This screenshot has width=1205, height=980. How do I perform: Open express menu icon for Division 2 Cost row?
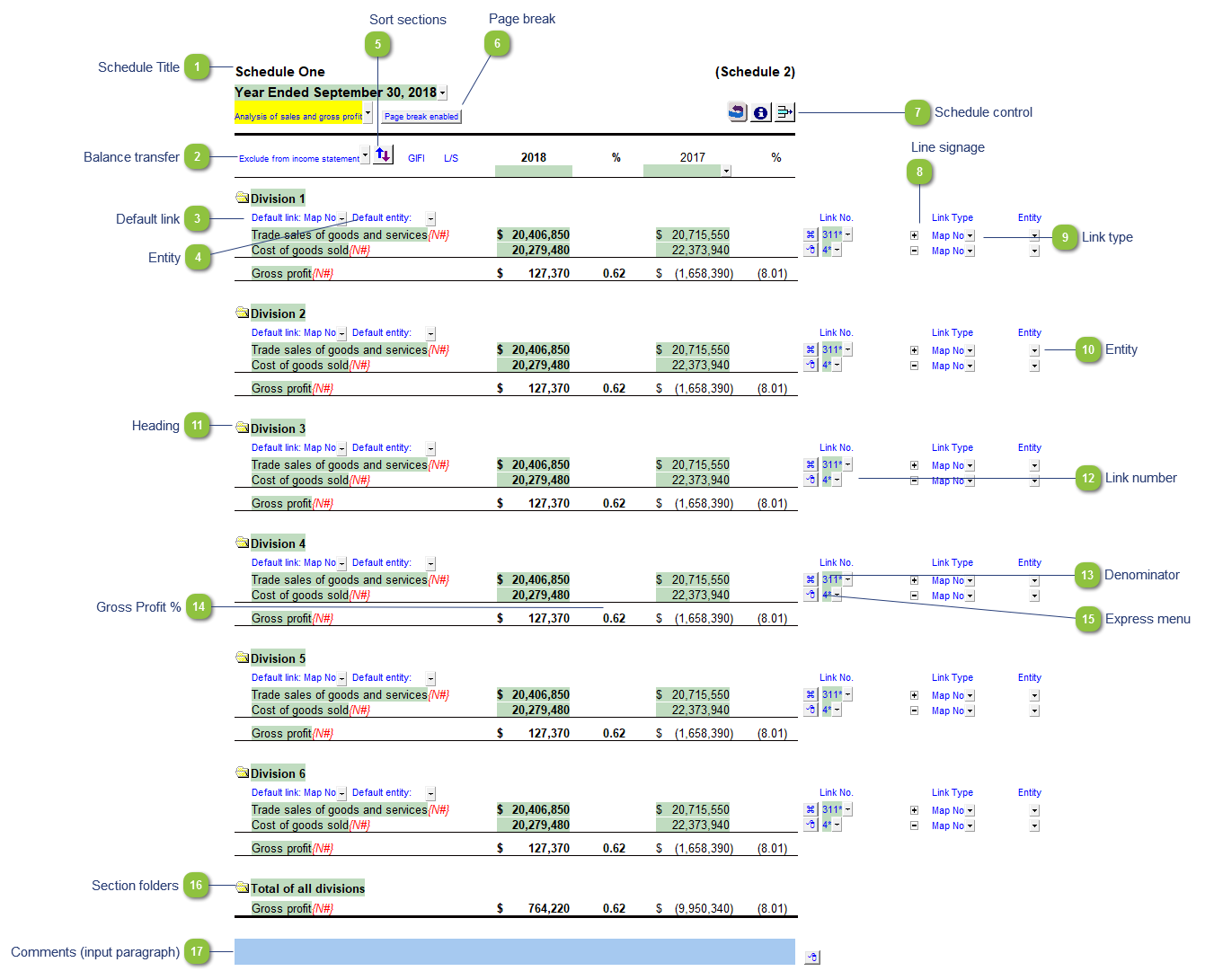pyautogui.click(x=811, y=366)
